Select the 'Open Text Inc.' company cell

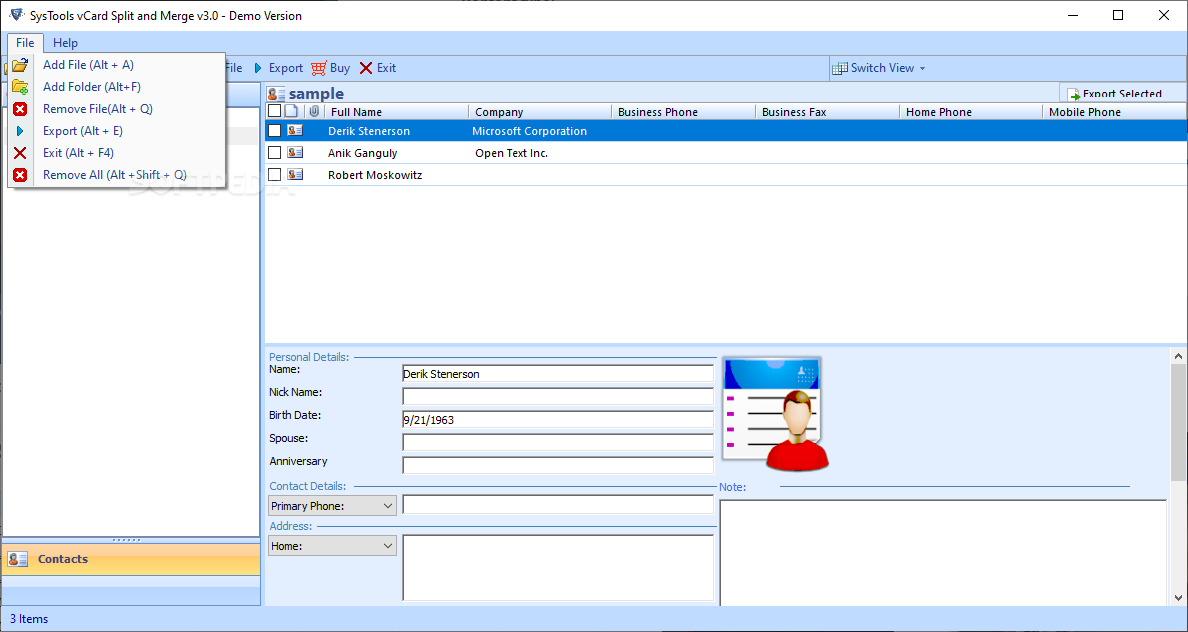pyautogui.click(x=511, y=153)
